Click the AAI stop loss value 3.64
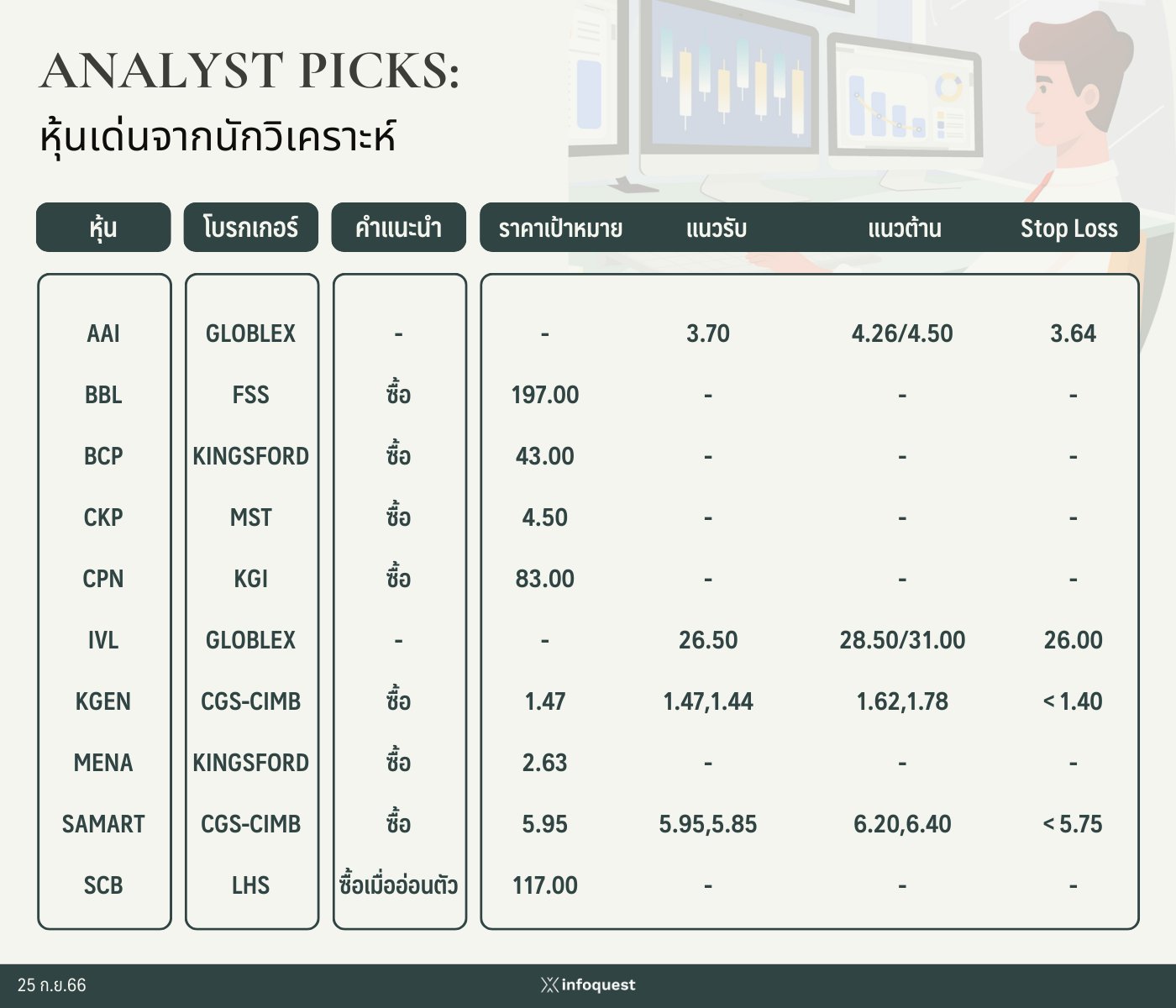 [x=1073, y=333]
